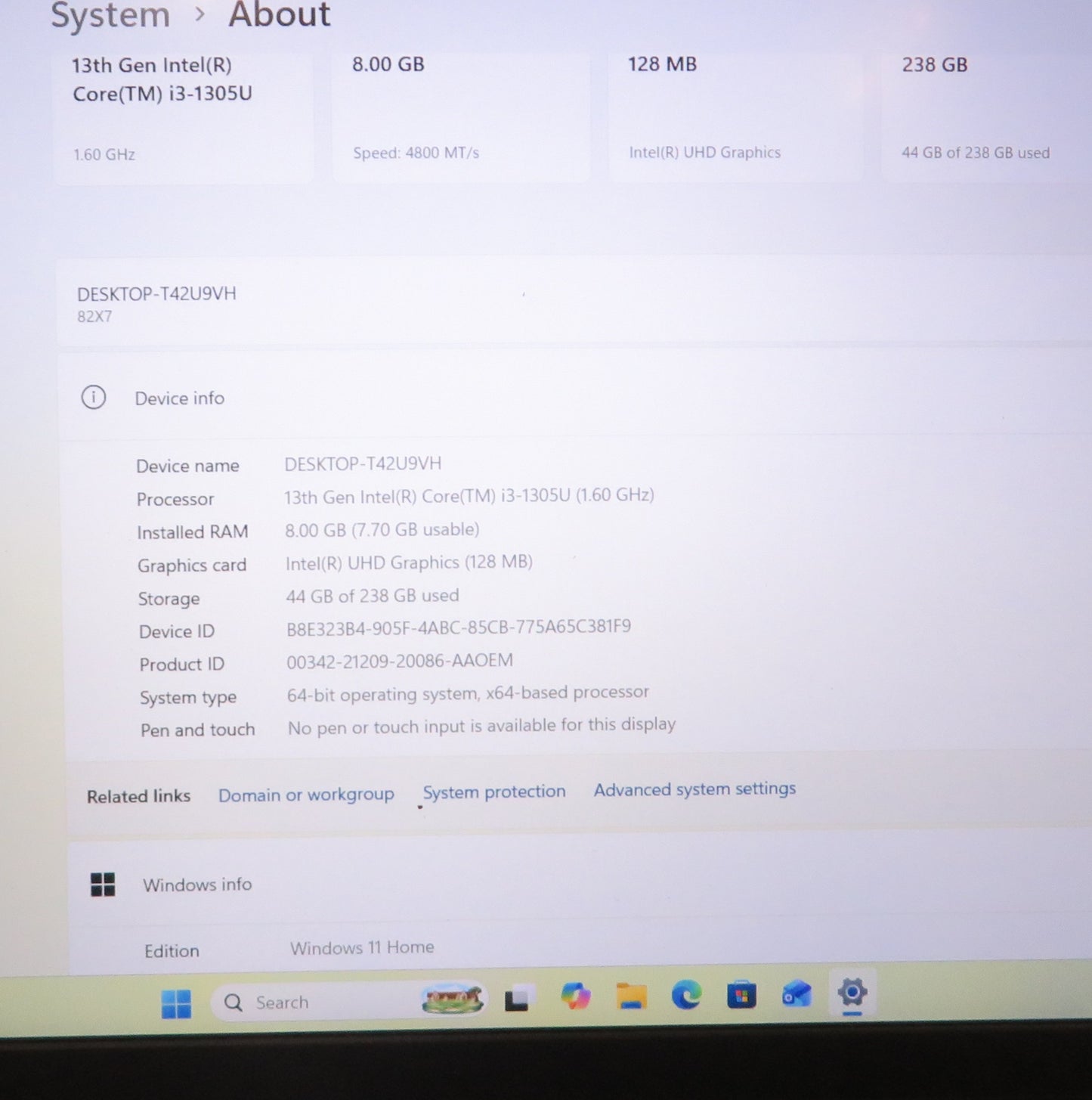Viewport: 1092px width, 1100px height.
Task: Click the Device ID label
Action: coord(177,631)
